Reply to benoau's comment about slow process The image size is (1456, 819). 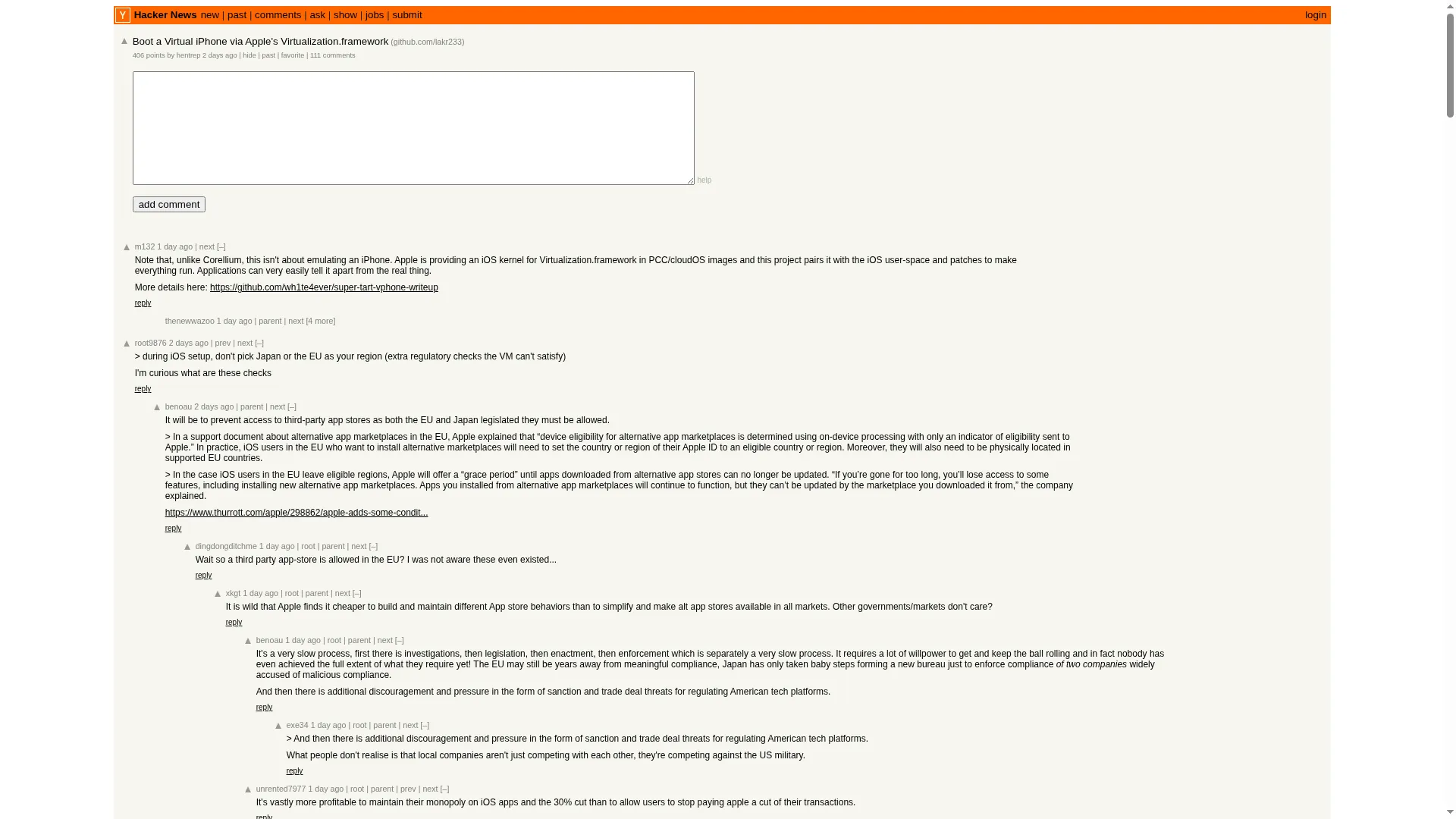coord(264,708)
